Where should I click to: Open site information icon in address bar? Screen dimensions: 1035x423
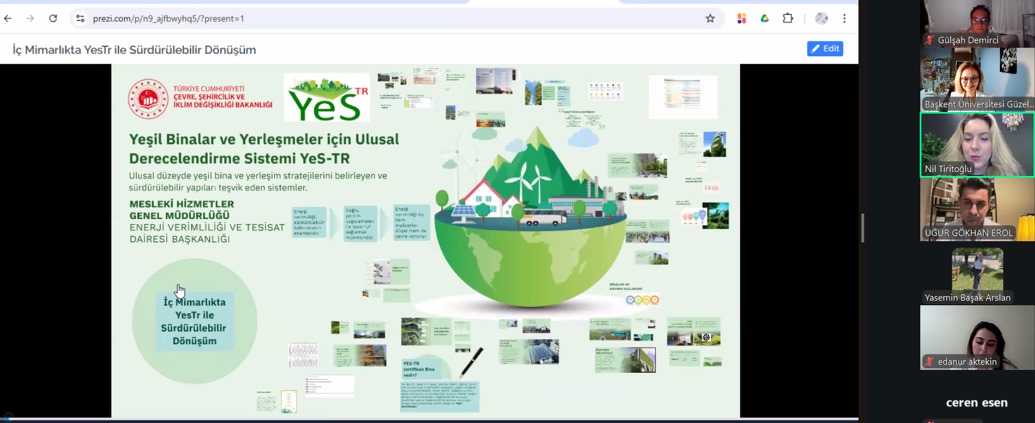80,18
